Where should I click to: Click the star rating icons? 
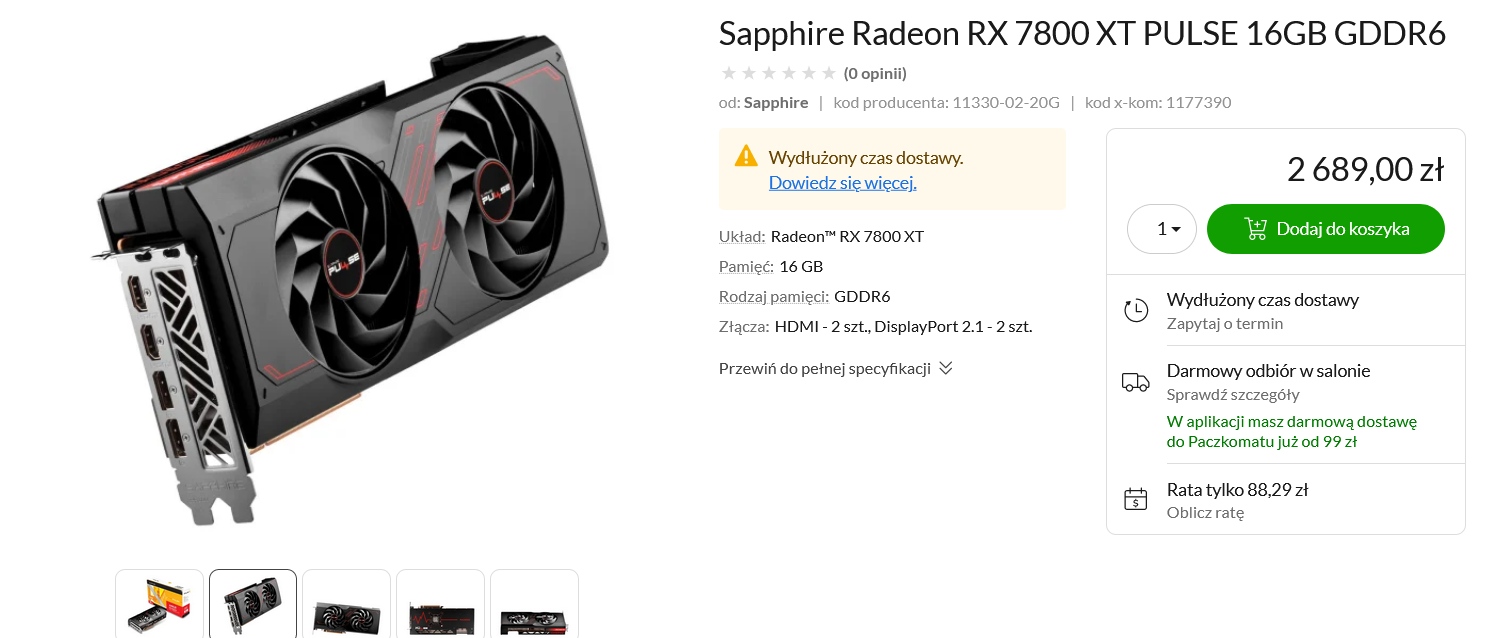[778, 73]
